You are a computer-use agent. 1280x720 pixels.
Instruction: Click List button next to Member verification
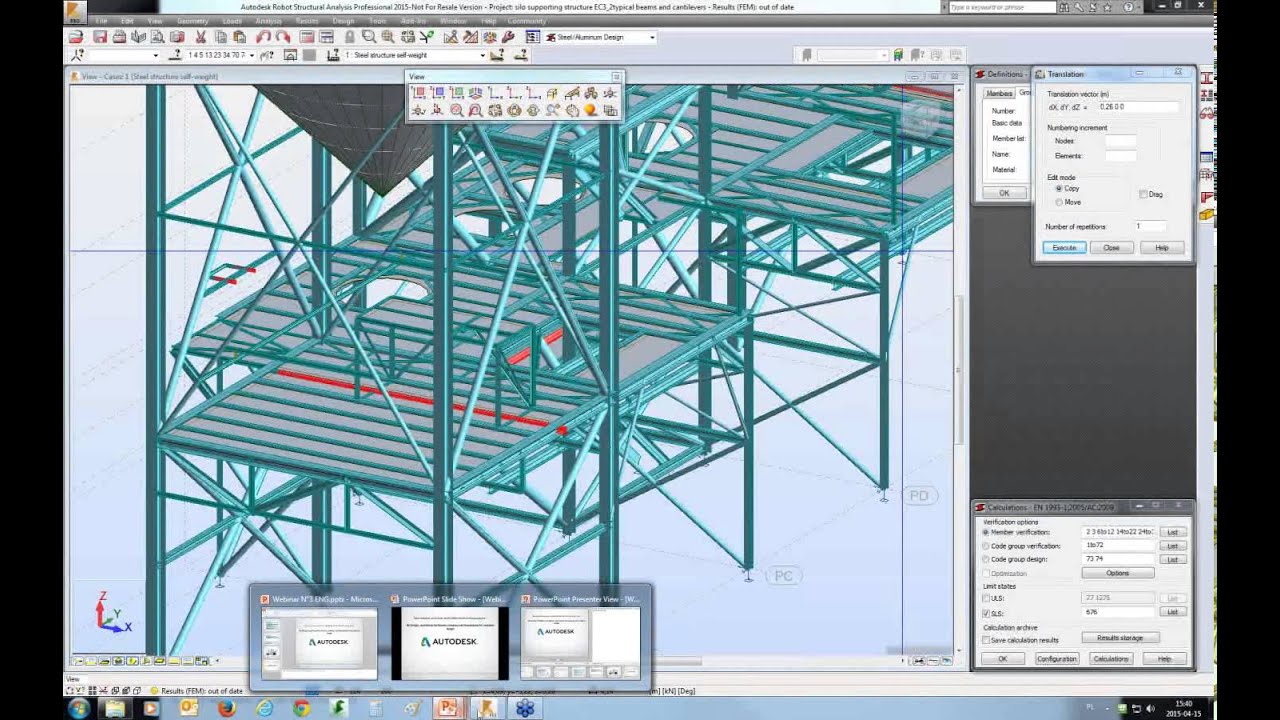tap(1173, 532)
